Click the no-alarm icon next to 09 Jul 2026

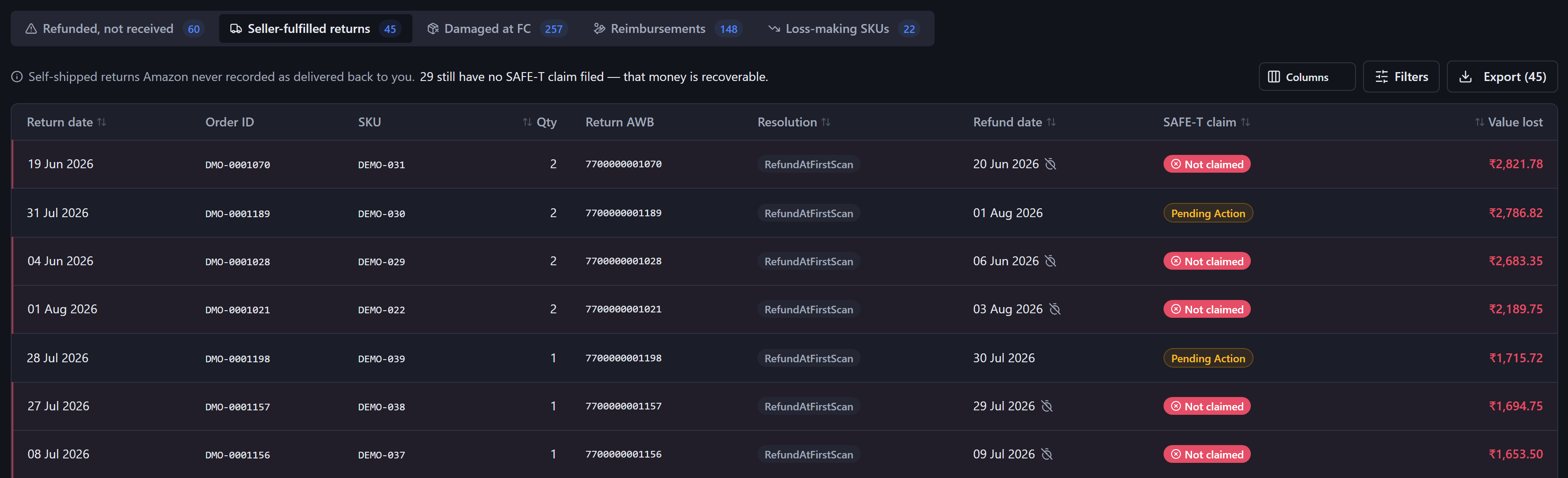(x=1046, y=454)
